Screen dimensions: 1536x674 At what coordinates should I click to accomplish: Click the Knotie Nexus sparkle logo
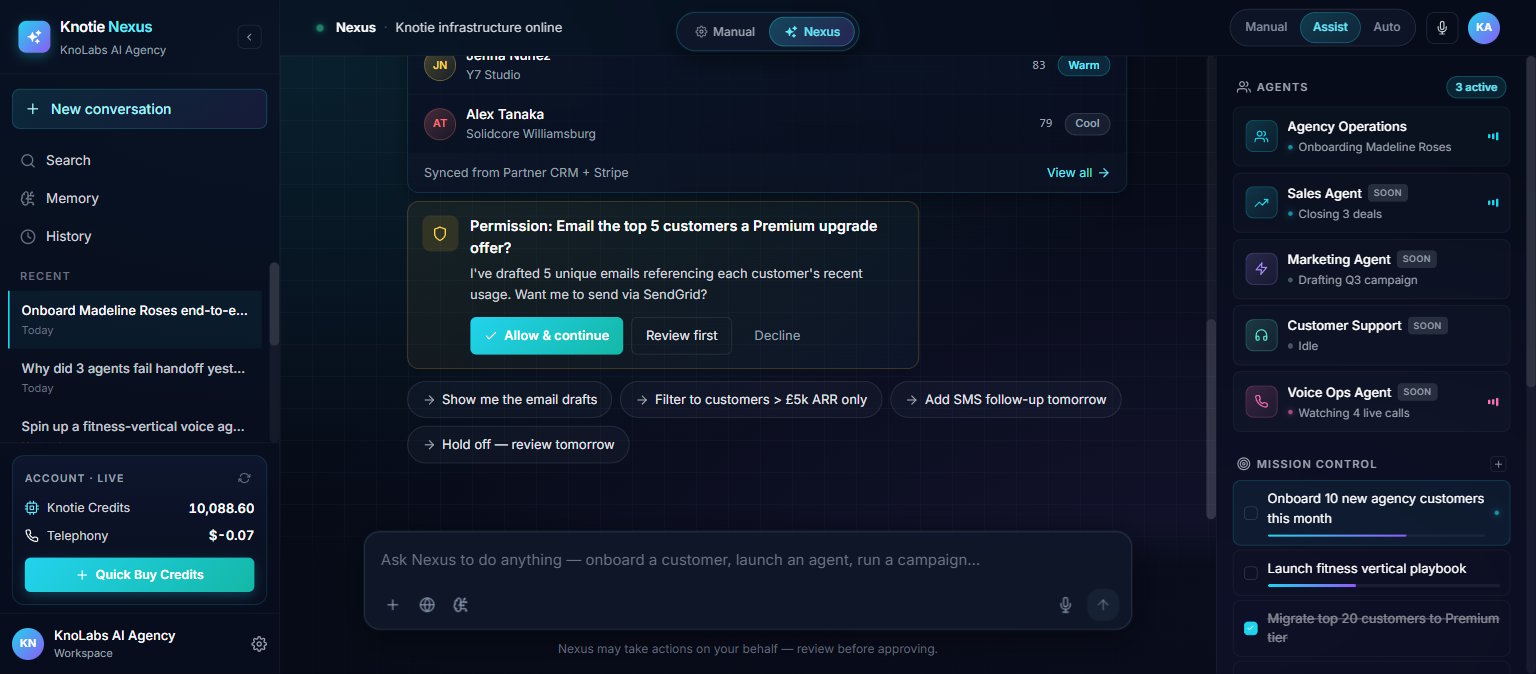34,36
